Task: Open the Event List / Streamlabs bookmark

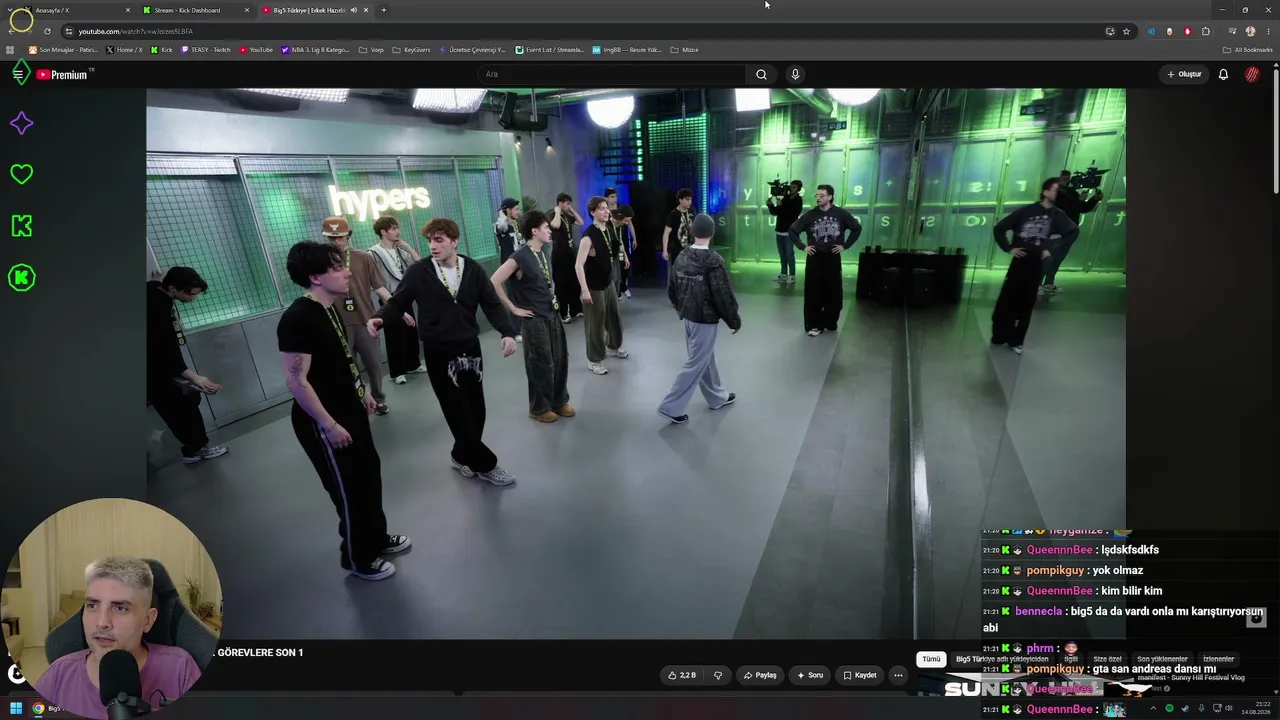Action: pyautogui.click(x=550, y=49)
